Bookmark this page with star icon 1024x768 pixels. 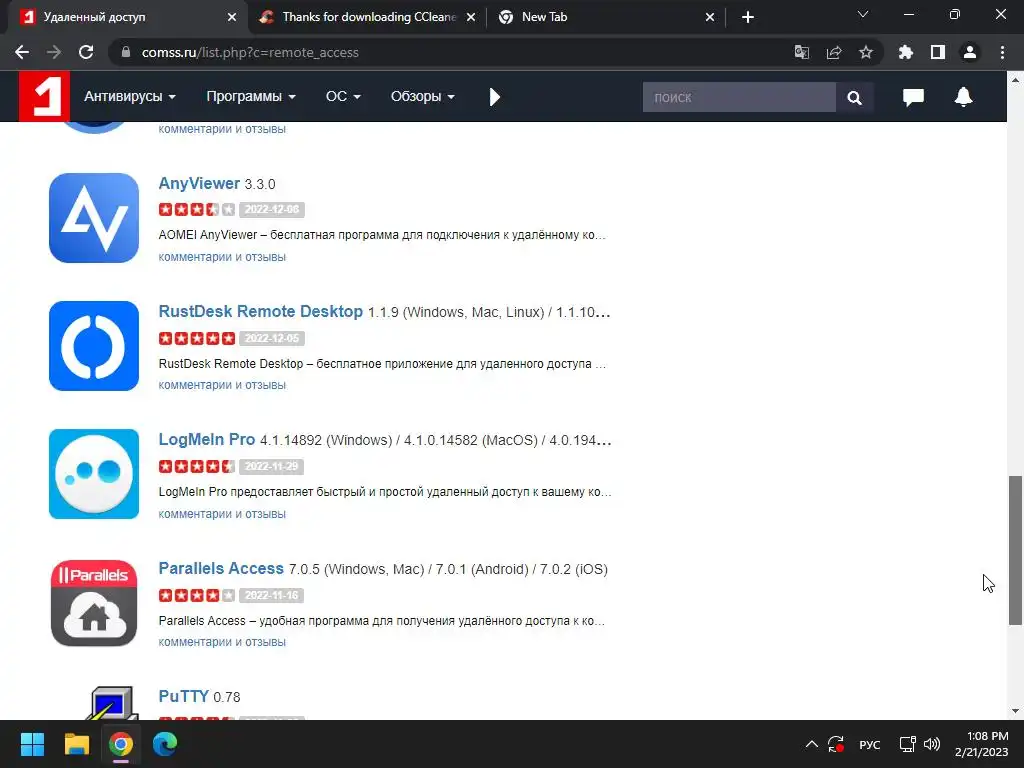coord(866,52)
